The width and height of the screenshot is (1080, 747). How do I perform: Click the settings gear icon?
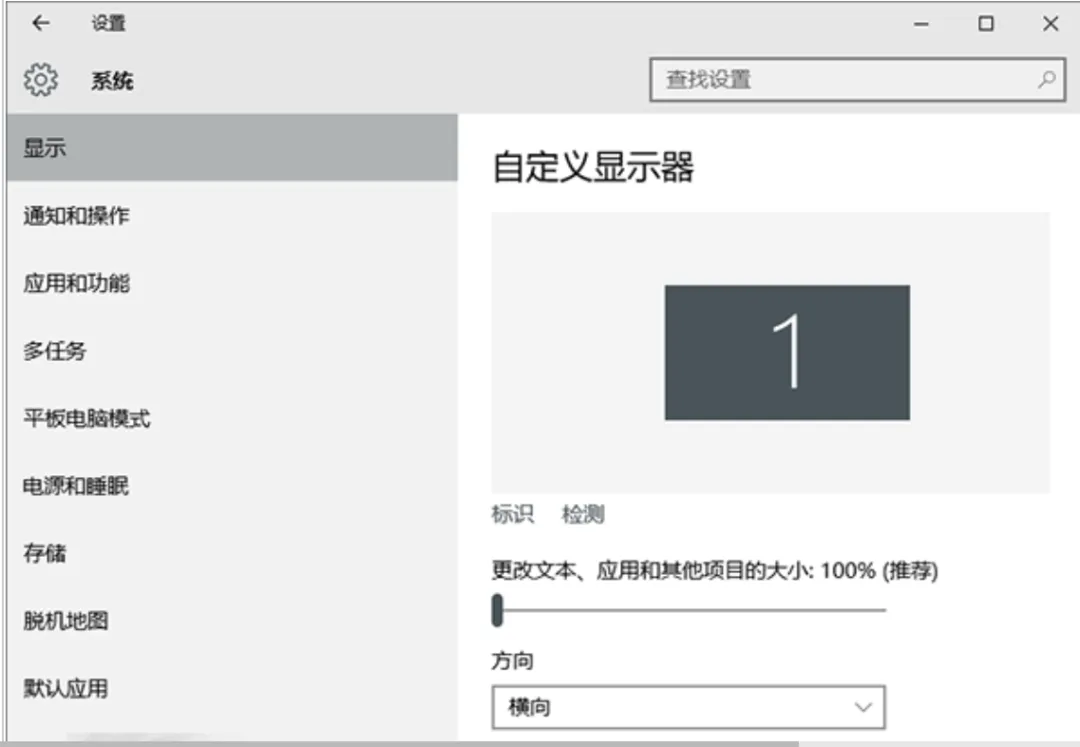(x=40, y=79)
